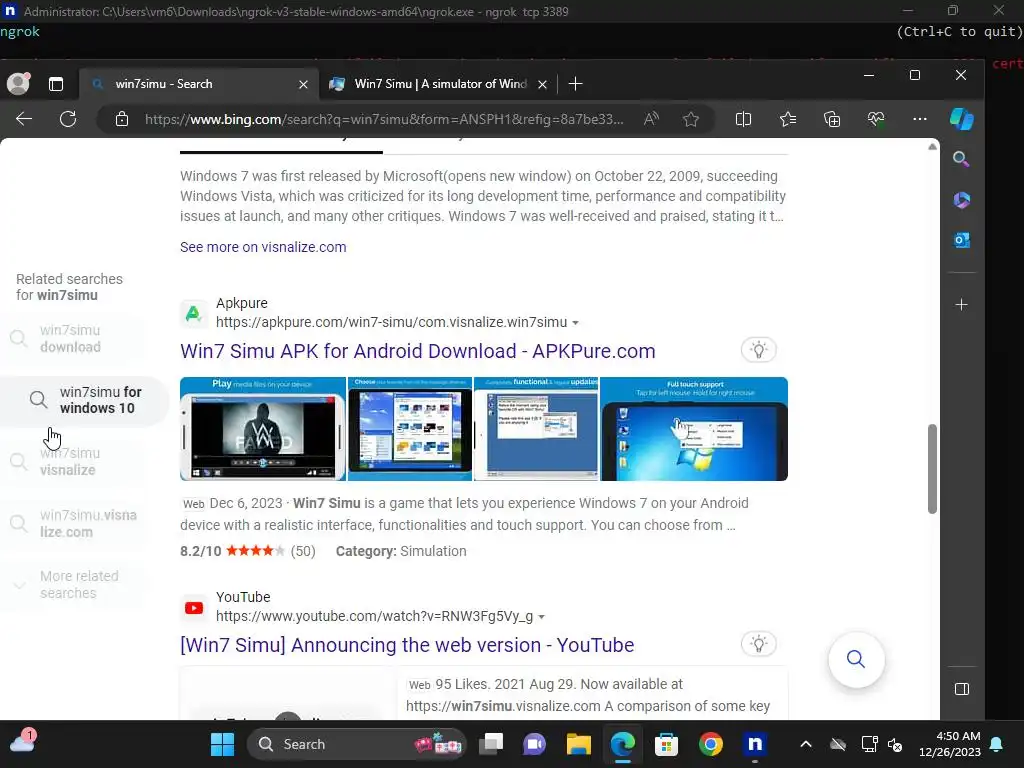Image resolution: width=1024 pixels, height=768 pixels.
Task: Open the weather widget on the taskbar
Action: point(23,742)
